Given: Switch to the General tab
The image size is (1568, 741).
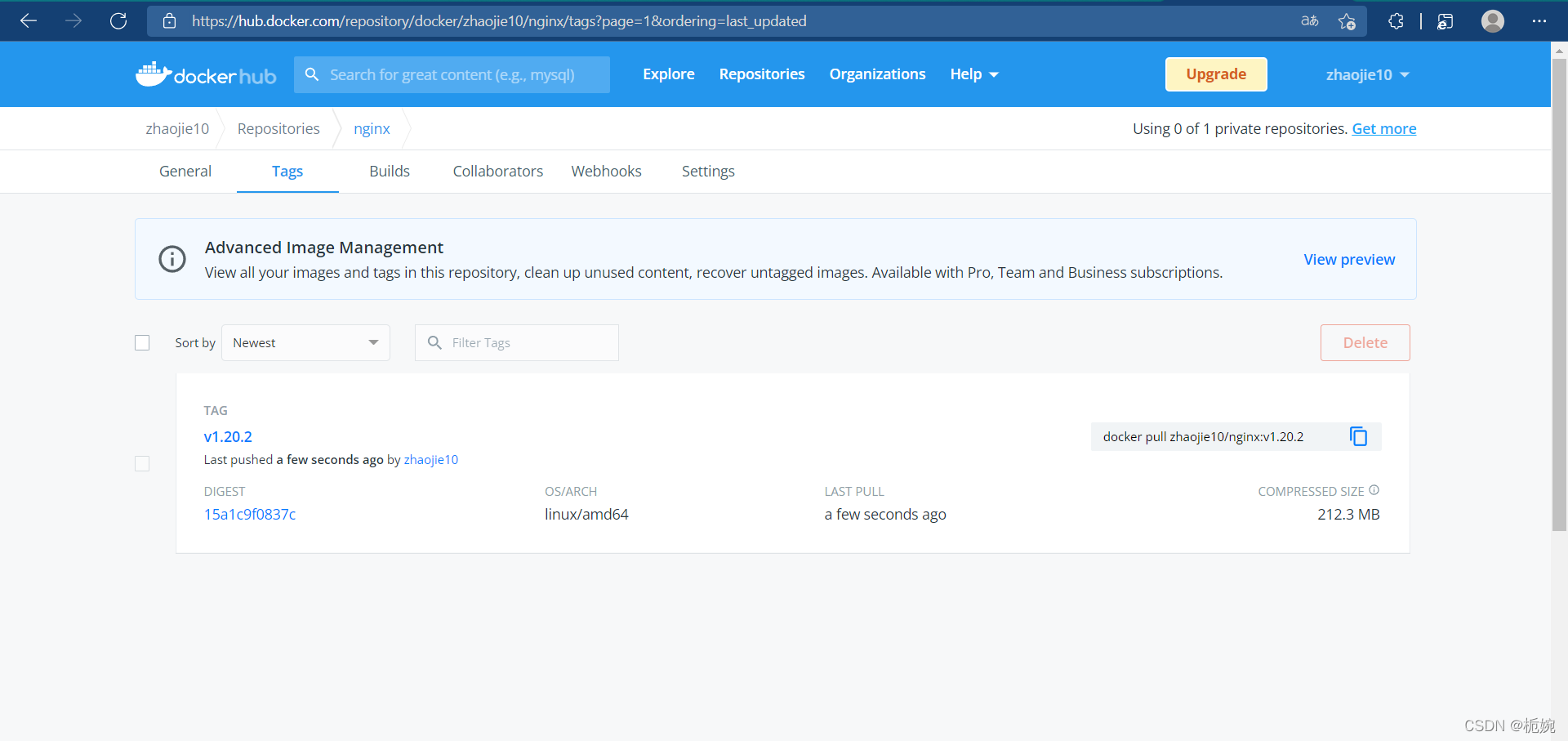Looking at the screenshot, I should 185,171.
